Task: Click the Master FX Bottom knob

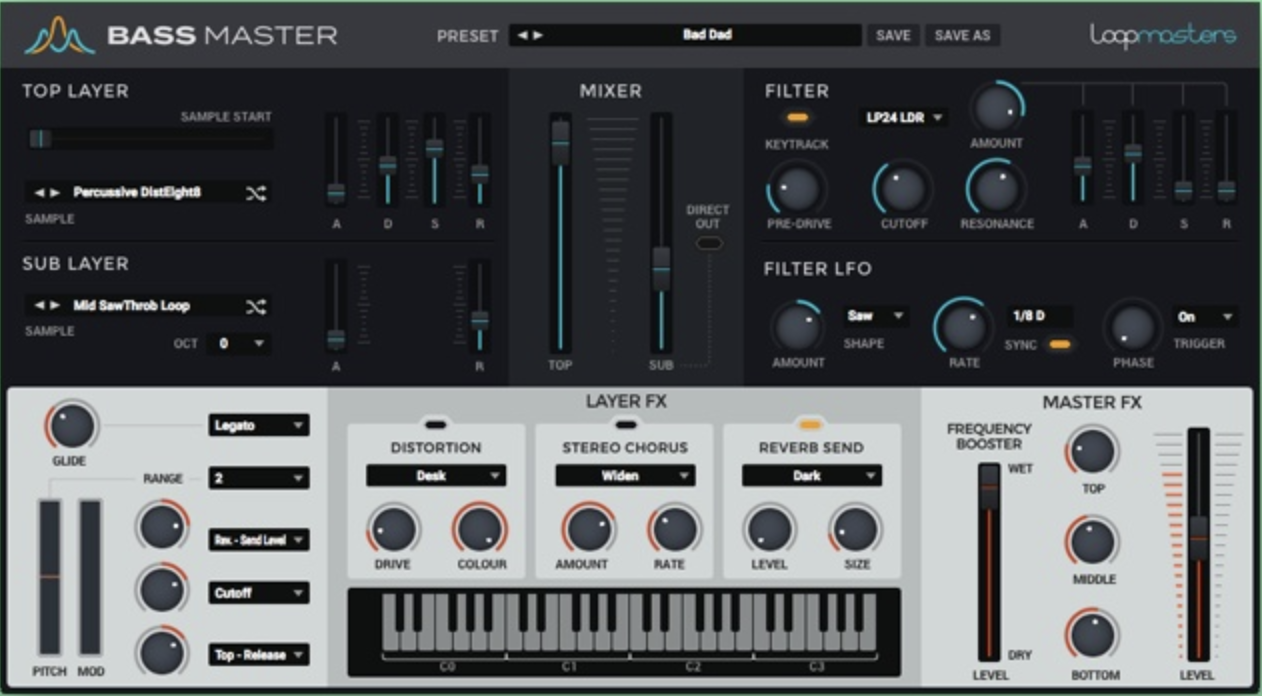Action: point(1092,634)
